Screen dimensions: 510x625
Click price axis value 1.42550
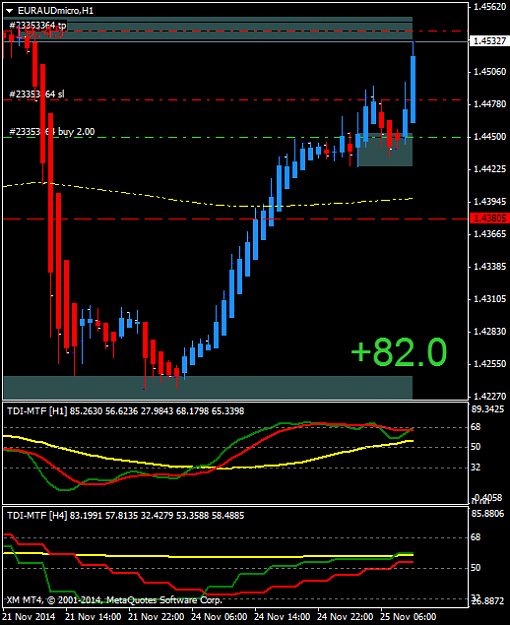coord(490,364)
